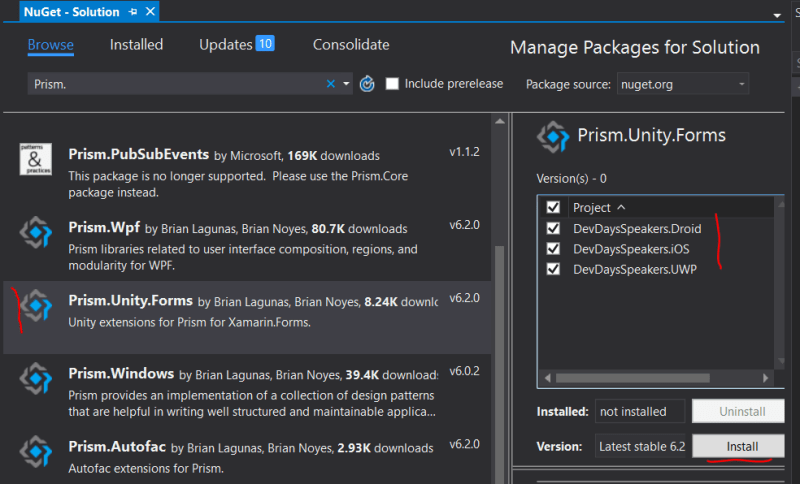Image resolution: width=800 pixels, height=484 pixels.
Task: Toggle the select-all Project checkbox
Action: click(553, 207)
